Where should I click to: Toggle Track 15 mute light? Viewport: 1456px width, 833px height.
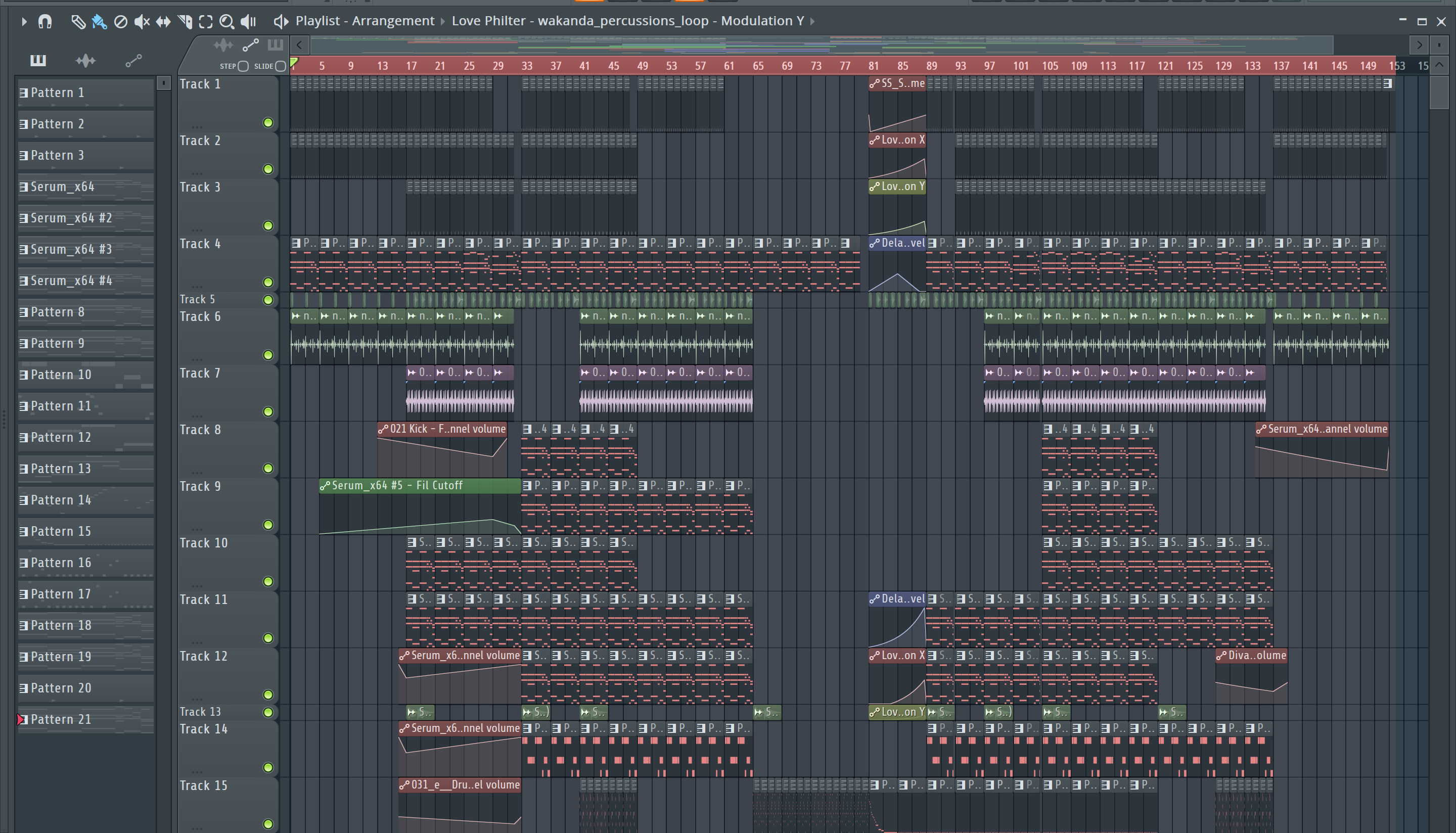coord(268,824)
